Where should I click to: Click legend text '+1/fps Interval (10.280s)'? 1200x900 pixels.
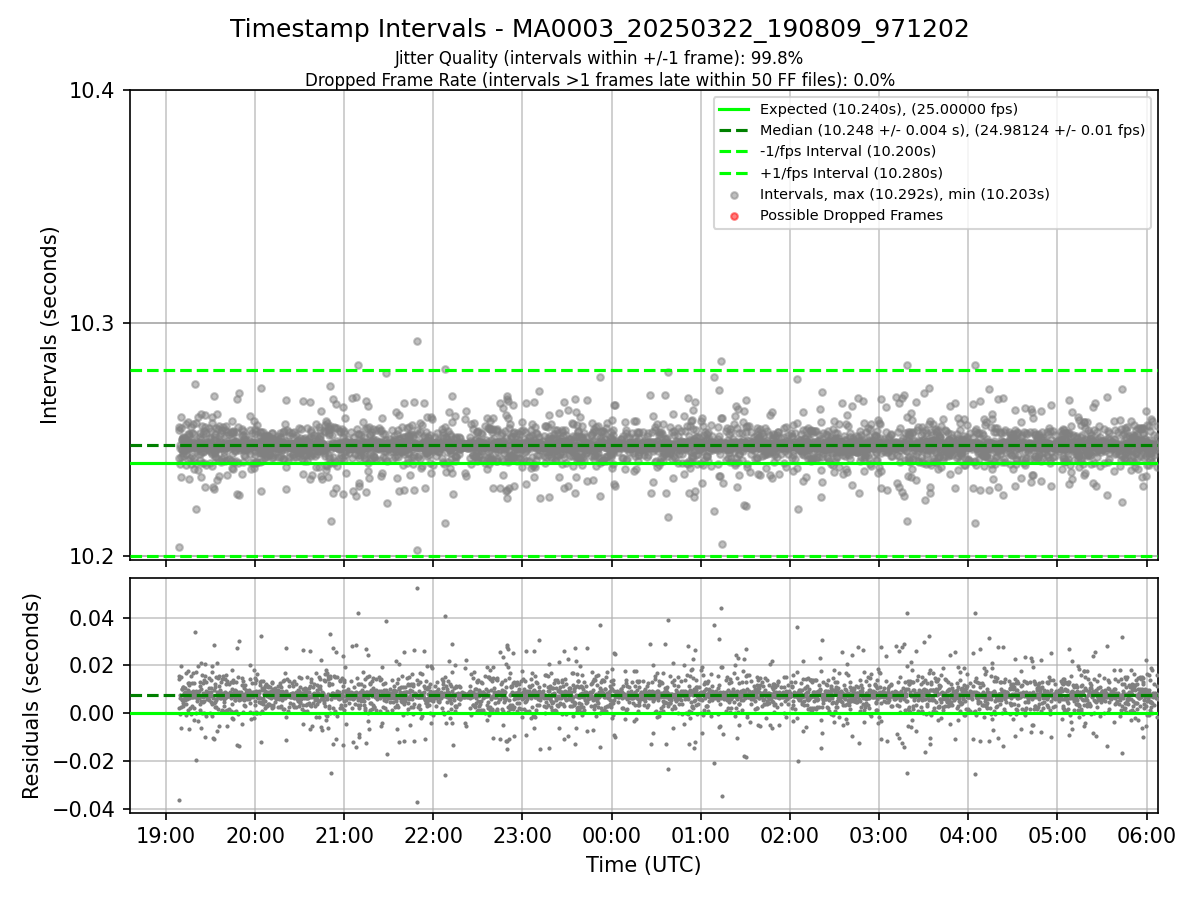click(850, 173)
